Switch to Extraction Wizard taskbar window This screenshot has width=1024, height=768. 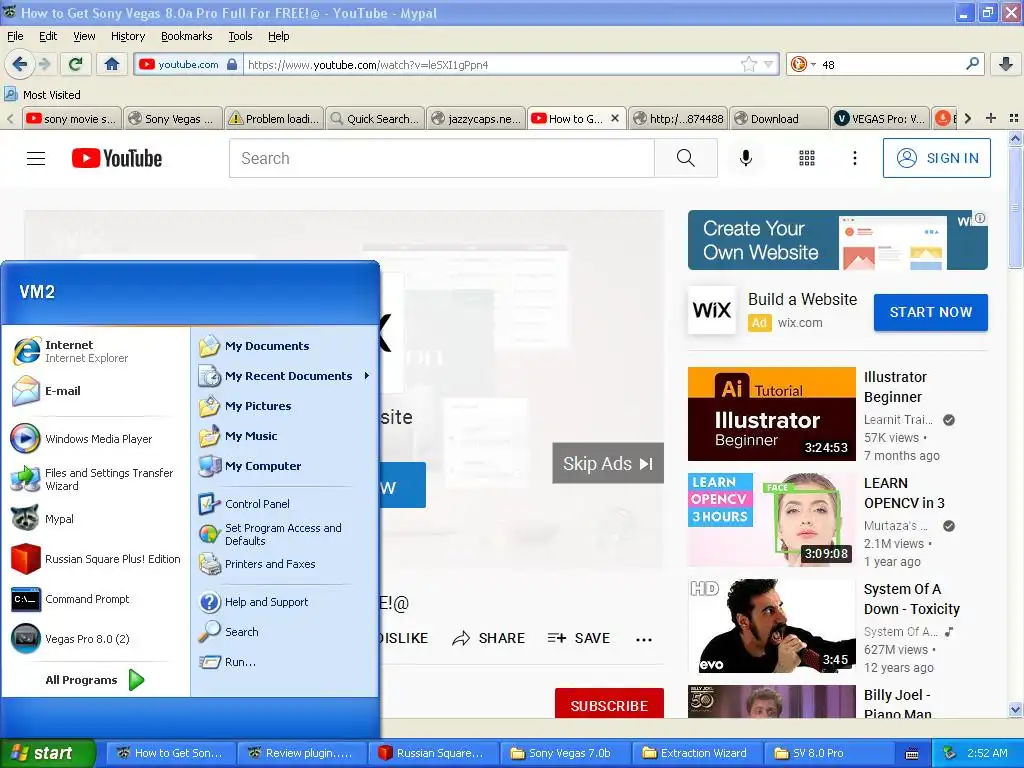697,753
